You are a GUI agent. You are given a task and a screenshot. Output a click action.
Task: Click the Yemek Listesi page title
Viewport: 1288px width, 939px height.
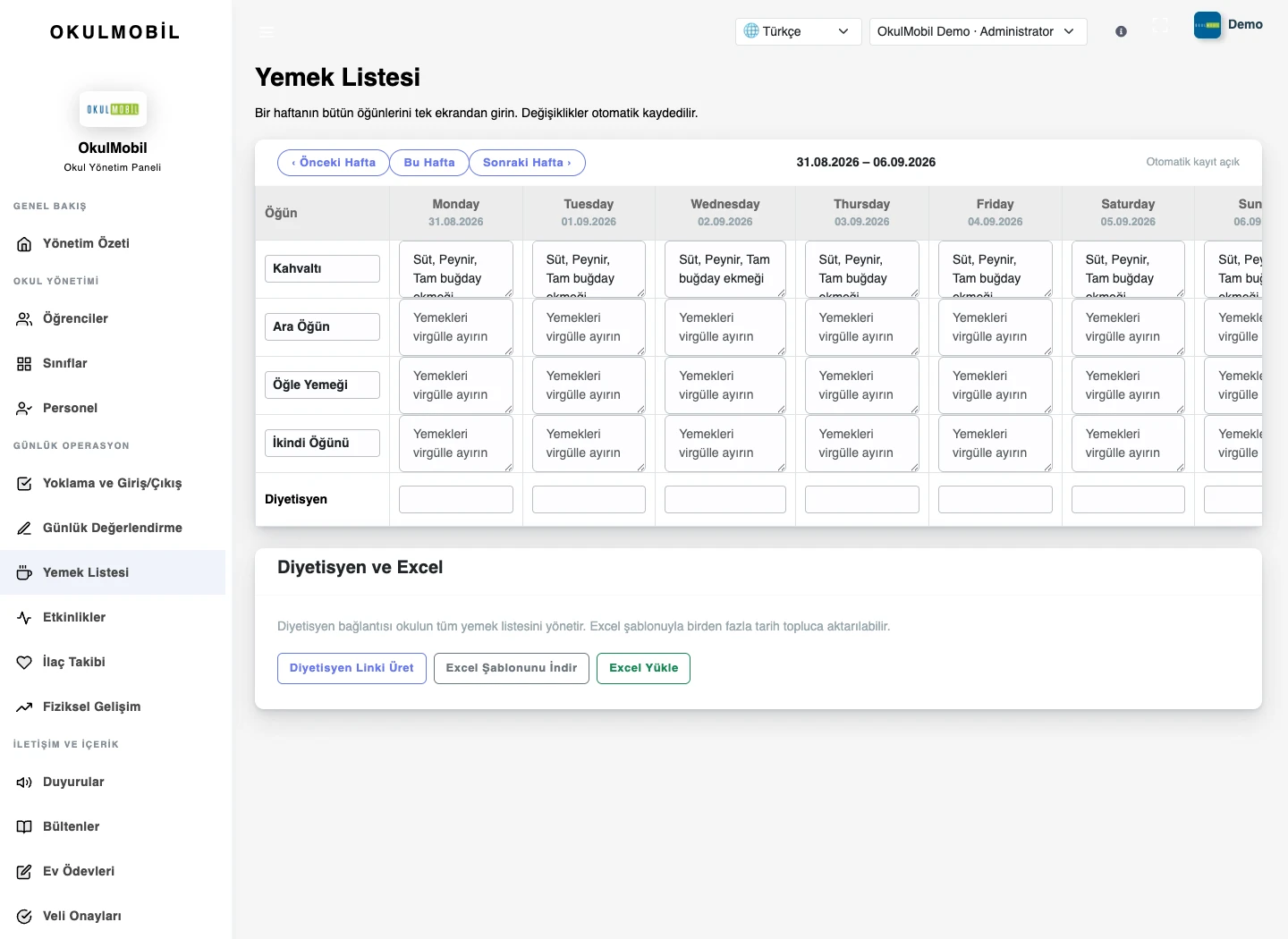[338, 77]
